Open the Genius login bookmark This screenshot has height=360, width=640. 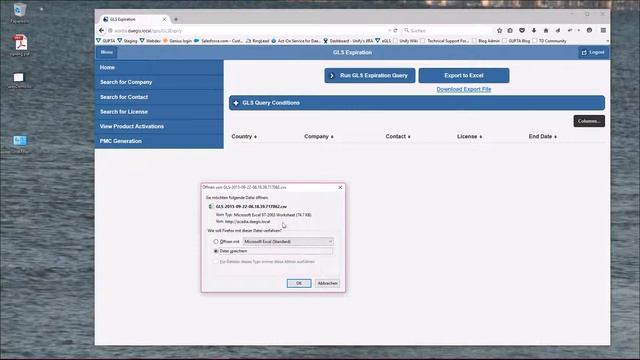pos(178,41)
